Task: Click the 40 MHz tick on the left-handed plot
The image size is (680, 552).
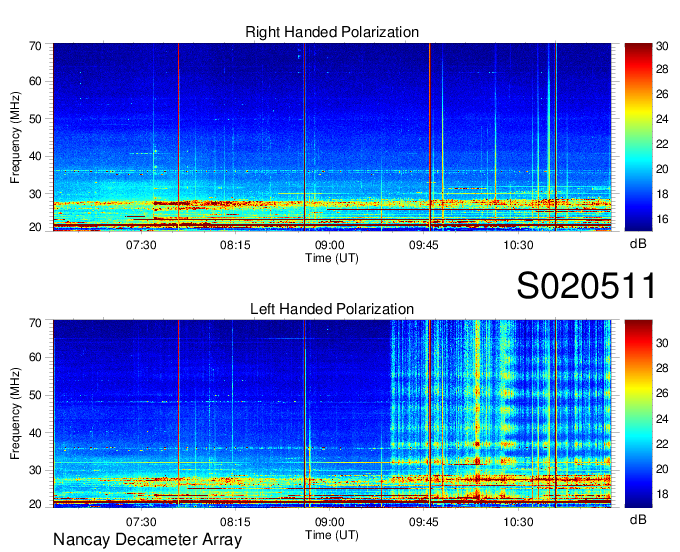Action: coord(35,432)
